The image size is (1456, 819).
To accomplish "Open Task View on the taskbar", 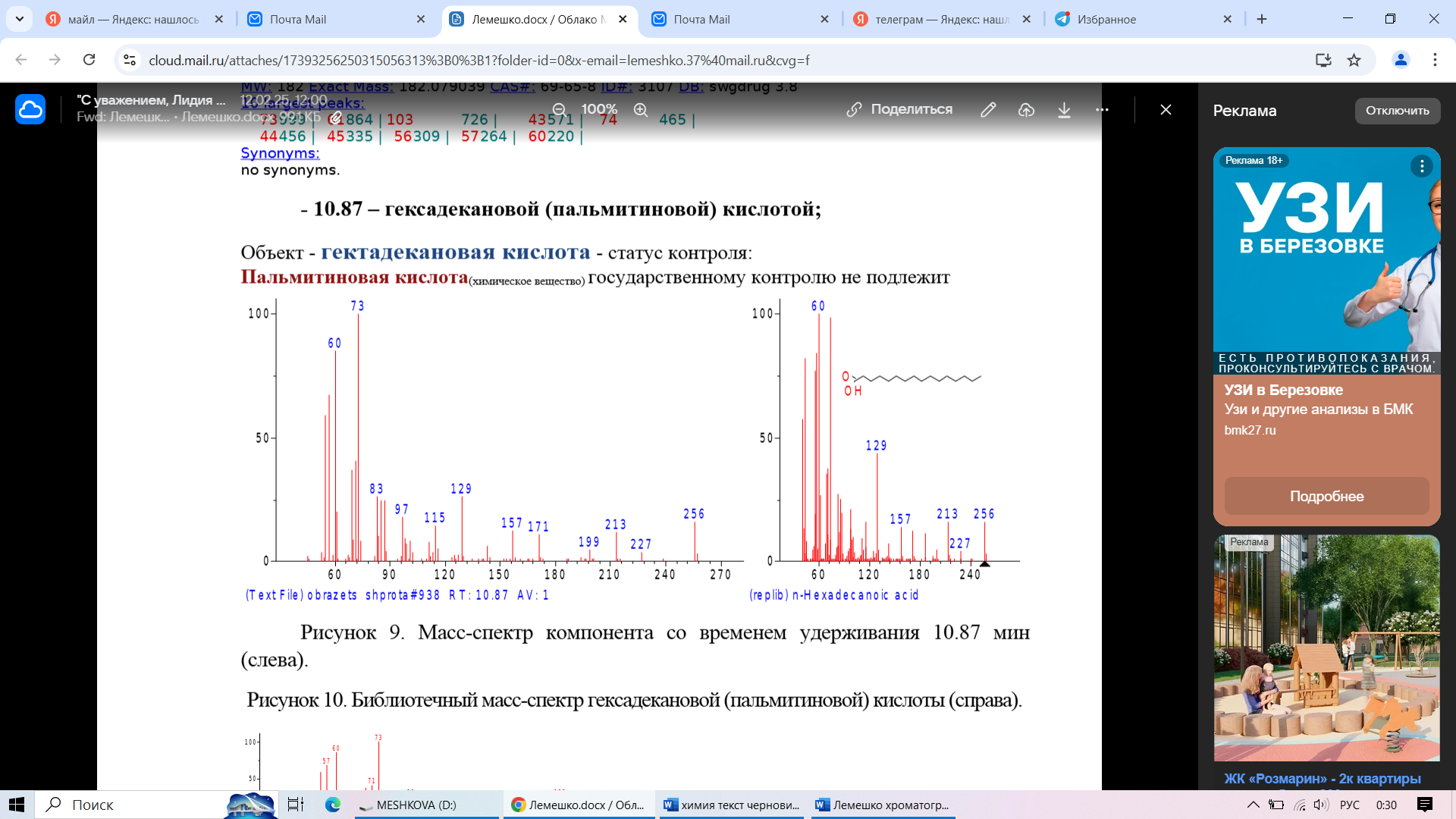I will coord(296,805).
